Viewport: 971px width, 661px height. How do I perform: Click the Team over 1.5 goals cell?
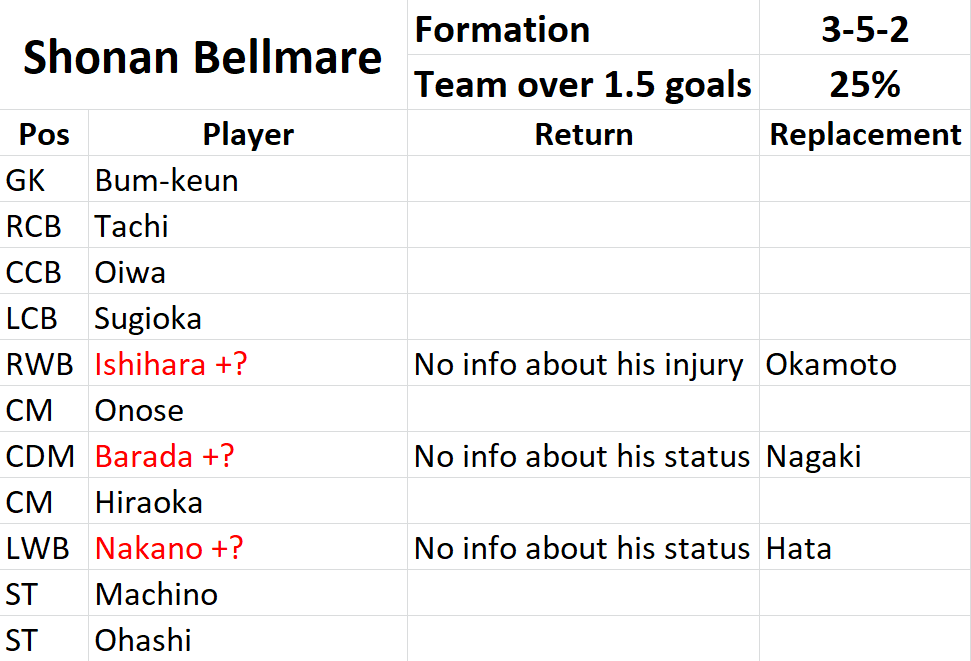(x=583, y=82)
